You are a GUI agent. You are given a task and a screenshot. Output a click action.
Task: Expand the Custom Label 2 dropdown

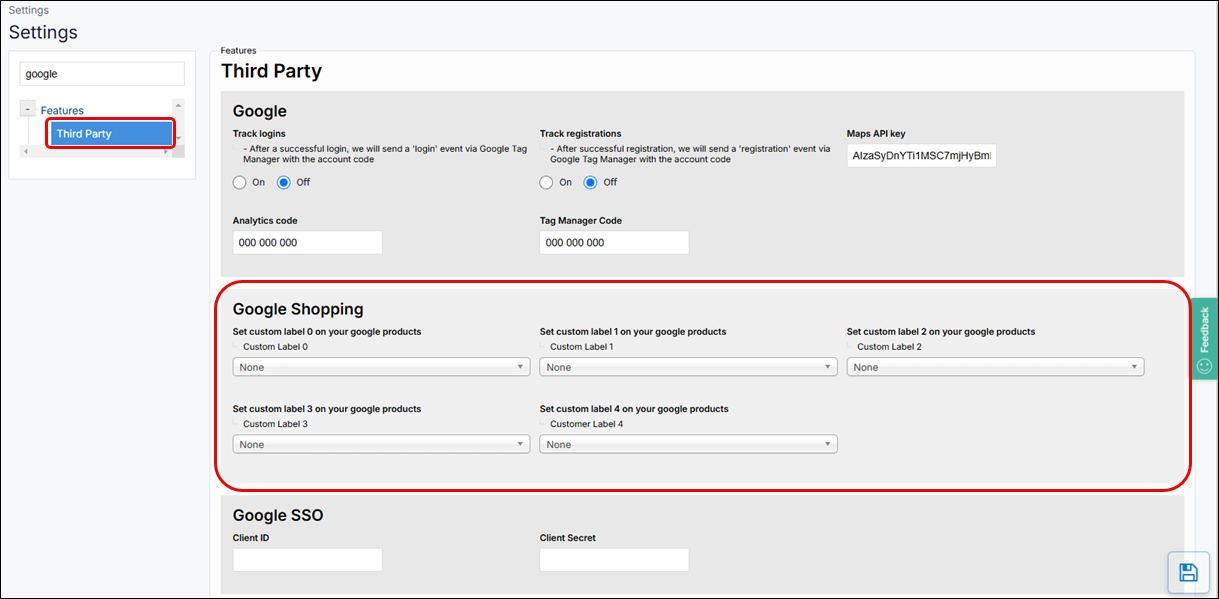click(995, 366)
